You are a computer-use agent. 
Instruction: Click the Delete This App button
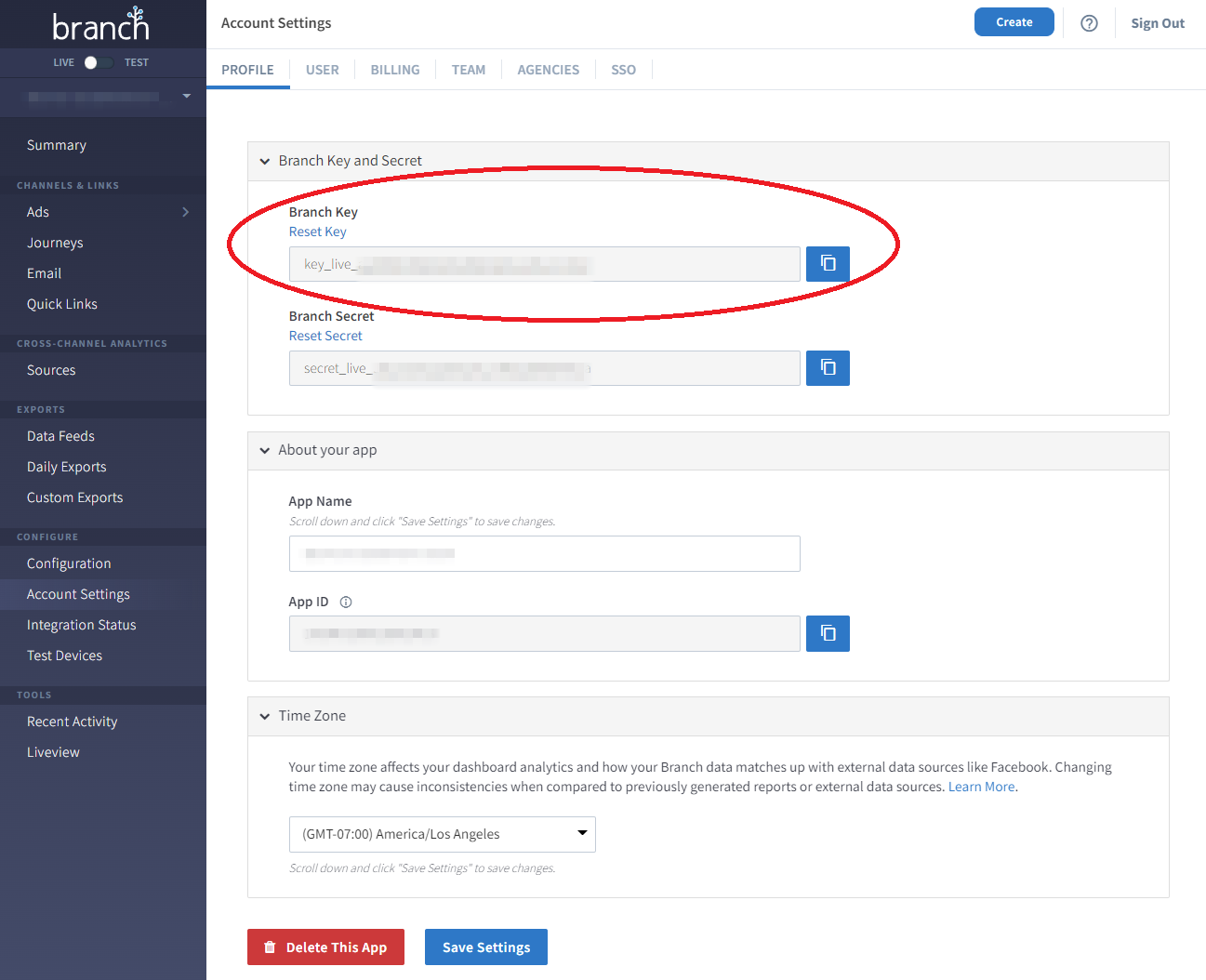coord(325,947)
